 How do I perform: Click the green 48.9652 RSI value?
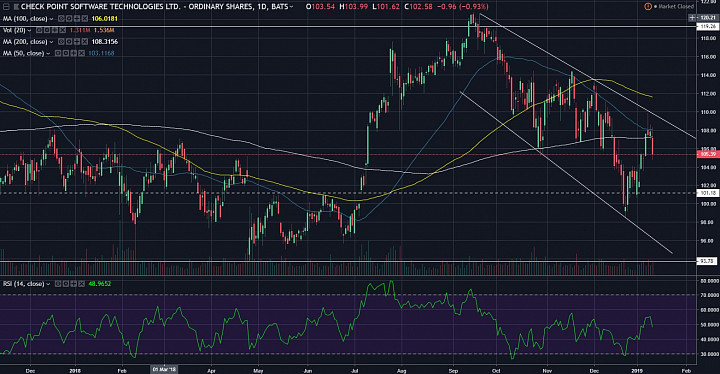click(100, 284)
